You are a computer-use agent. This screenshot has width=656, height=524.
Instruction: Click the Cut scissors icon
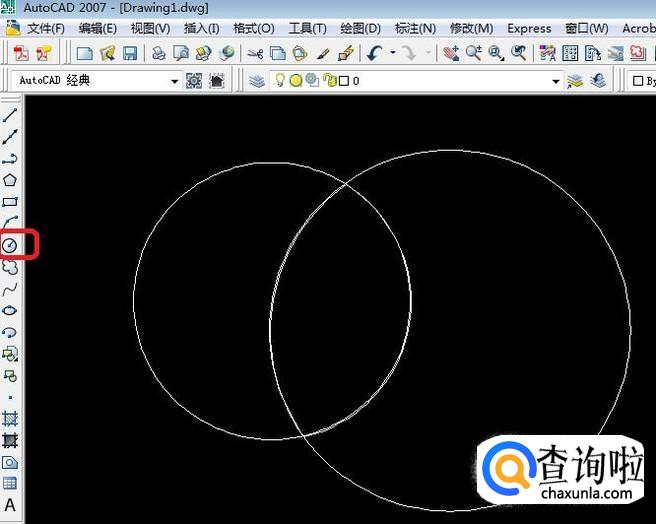(x=255, y=54)
